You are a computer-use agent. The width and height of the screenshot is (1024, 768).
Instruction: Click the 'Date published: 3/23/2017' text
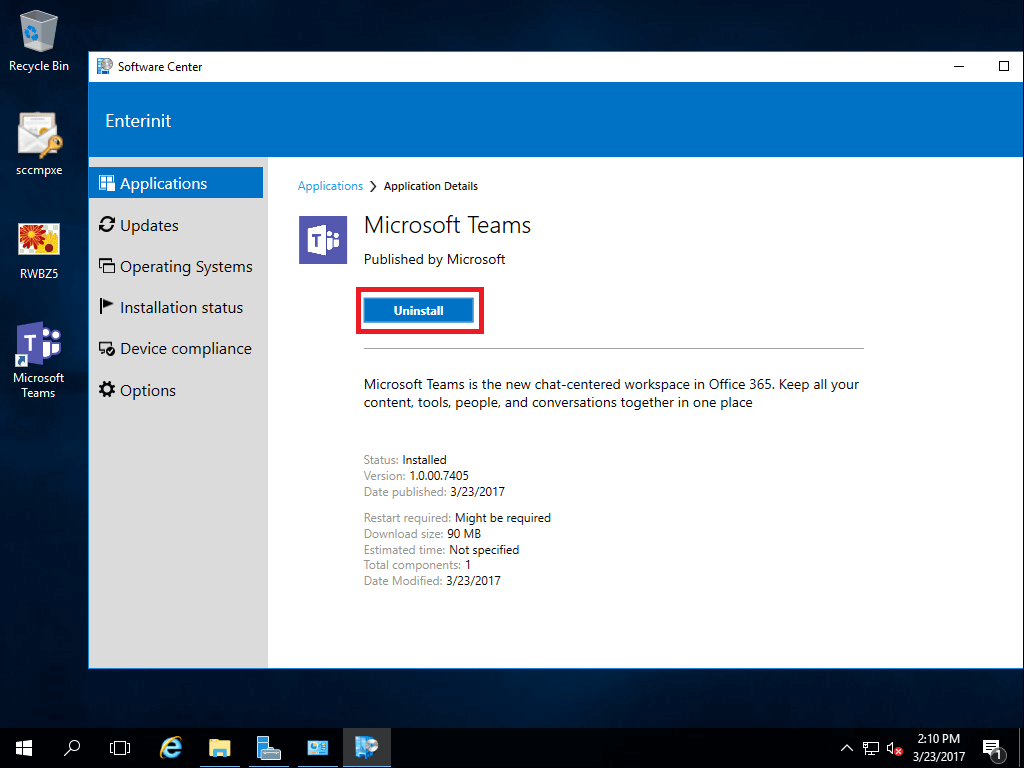[434, 492]
